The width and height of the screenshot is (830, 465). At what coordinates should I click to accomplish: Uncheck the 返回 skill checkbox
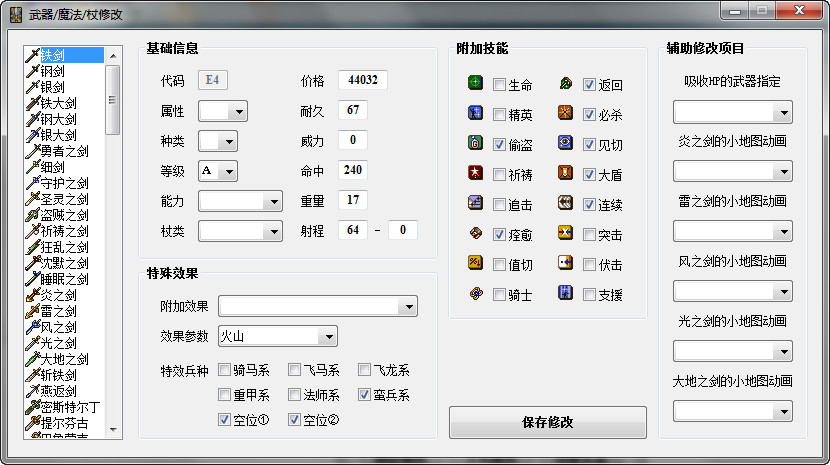(x=590, y=85)
